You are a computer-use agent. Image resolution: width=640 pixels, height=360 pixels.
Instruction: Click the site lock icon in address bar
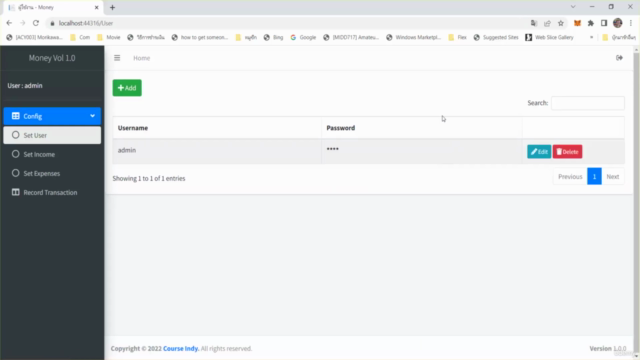point(52,23)
